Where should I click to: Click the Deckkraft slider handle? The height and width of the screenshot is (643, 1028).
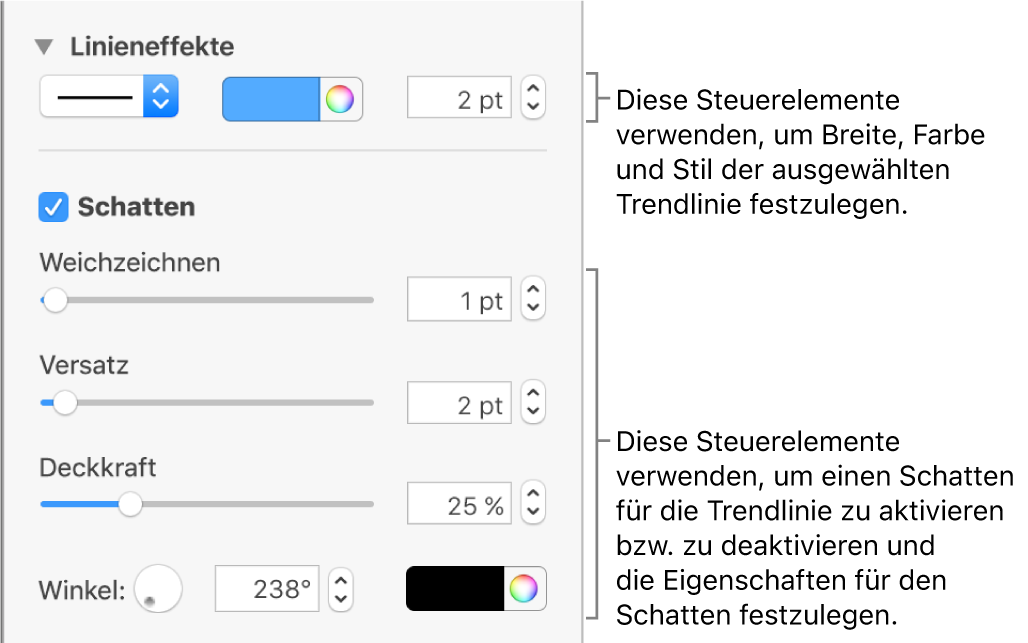(x=130, y=505)
